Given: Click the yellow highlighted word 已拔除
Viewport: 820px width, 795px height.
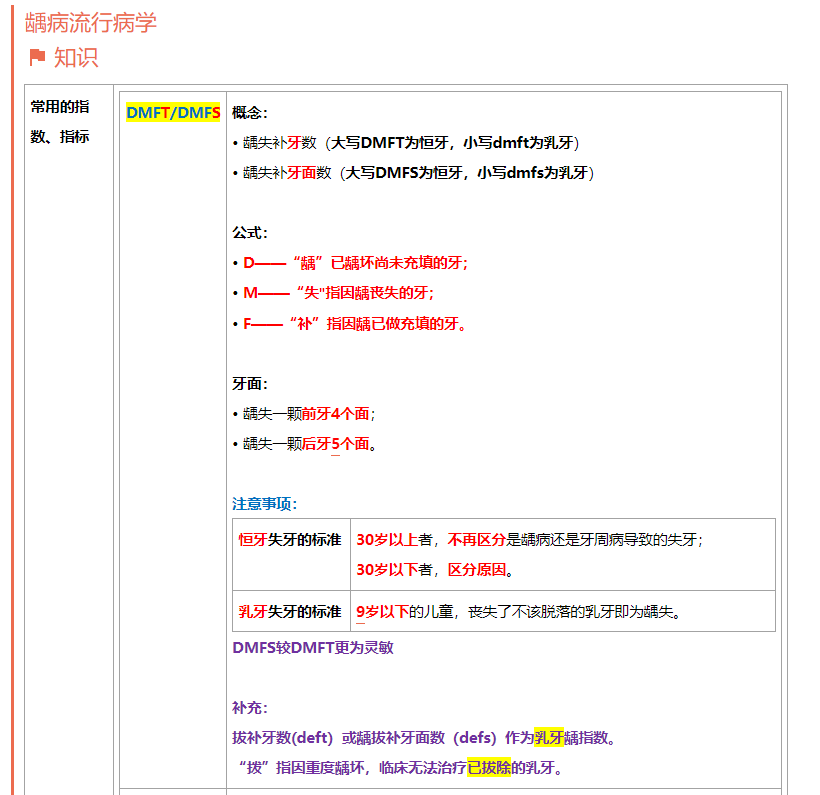Looking at the screenshot, I should pyautogui.click(x=488, y=768).
